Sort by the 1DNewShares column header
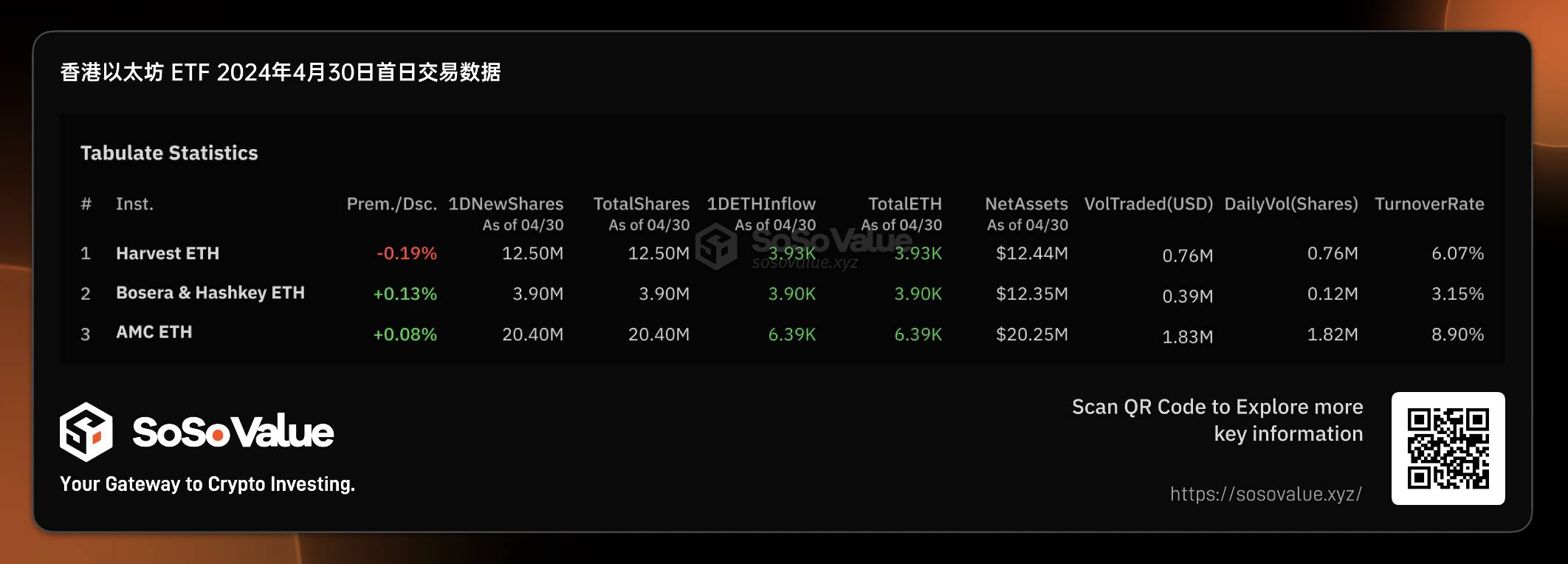Viewport: 1568px width, 564px height. click(506, 204)
